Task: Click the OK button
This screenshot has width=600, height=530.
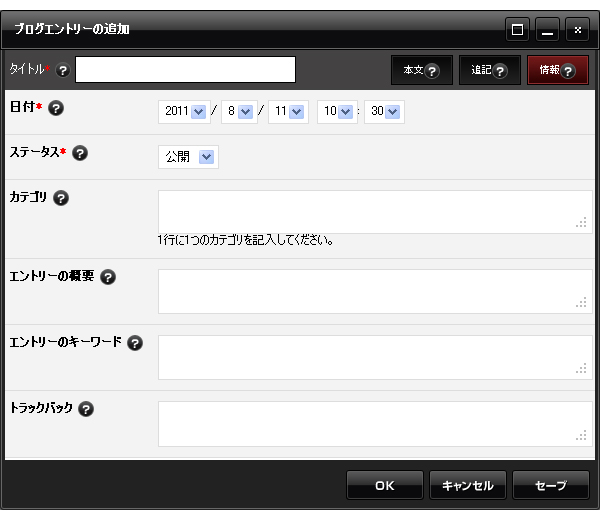Action: [x=385, y=485]
